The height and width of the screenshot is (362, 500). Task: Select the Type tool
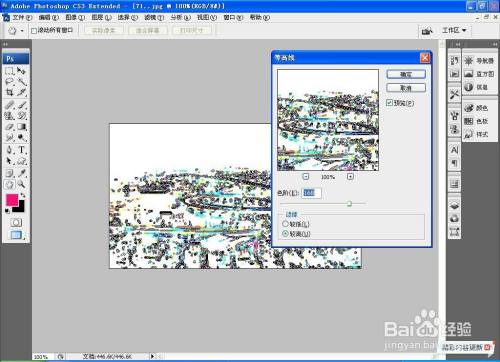click(x=22, y=150)
